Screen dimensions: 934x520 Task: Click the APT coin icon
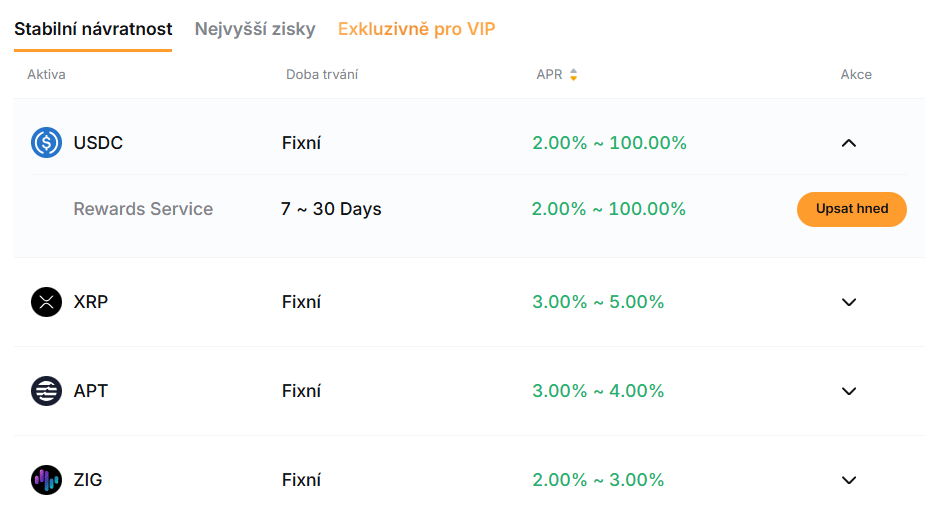[46, 391]
